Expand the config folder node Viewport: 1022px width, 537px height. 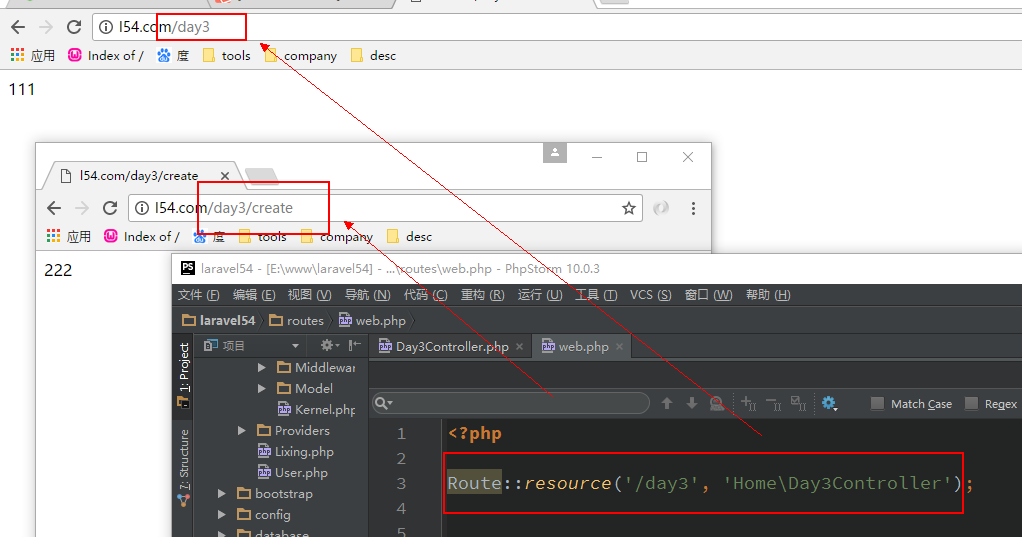(222, 515)
